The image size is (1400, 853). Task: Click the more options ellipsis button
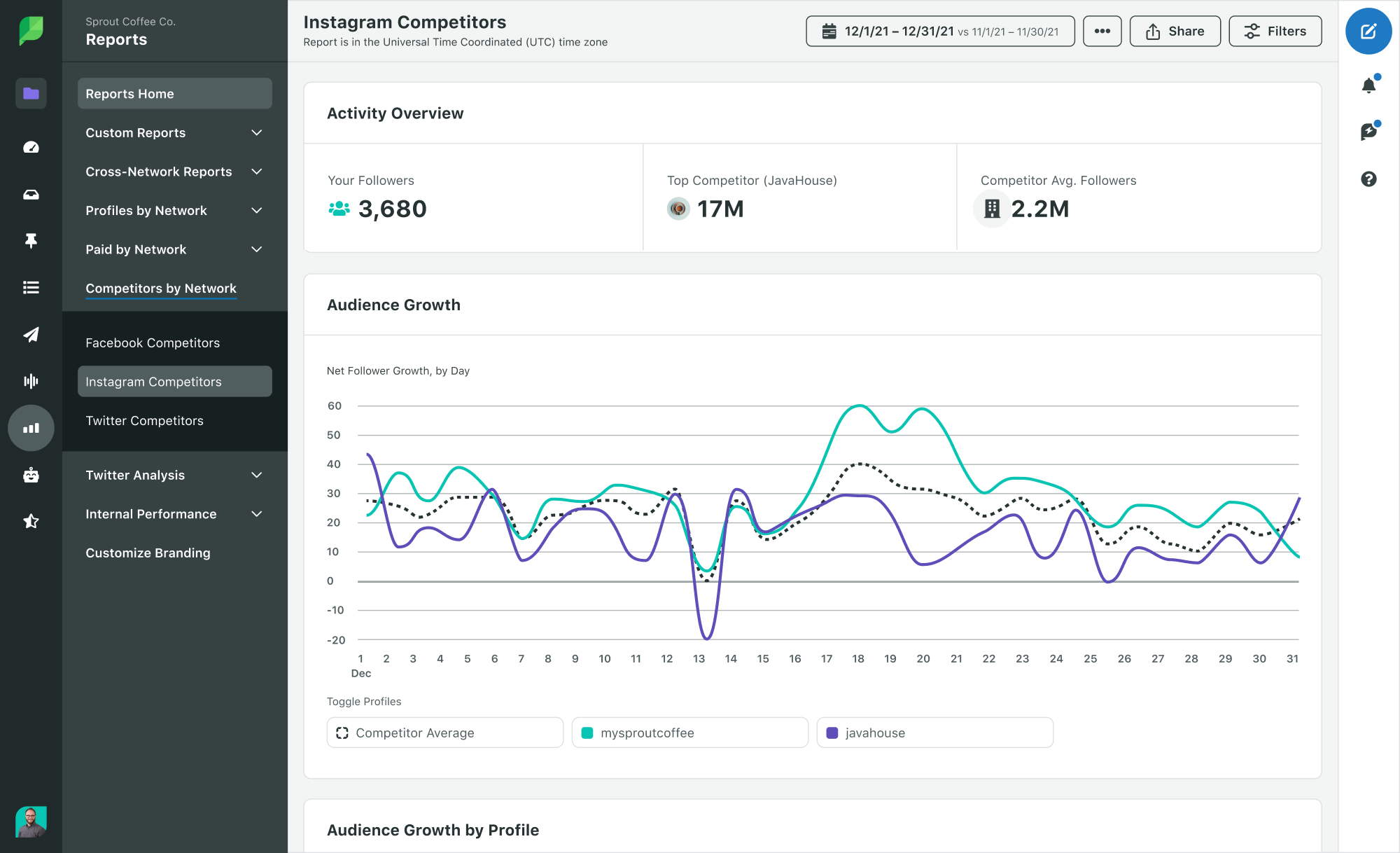pyautogui.click(x=1101, y=31)
